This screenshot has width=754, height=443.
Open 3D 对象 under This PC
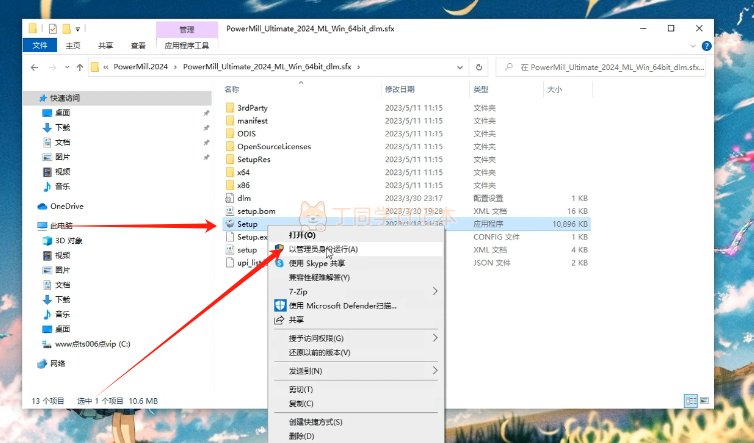68,240
